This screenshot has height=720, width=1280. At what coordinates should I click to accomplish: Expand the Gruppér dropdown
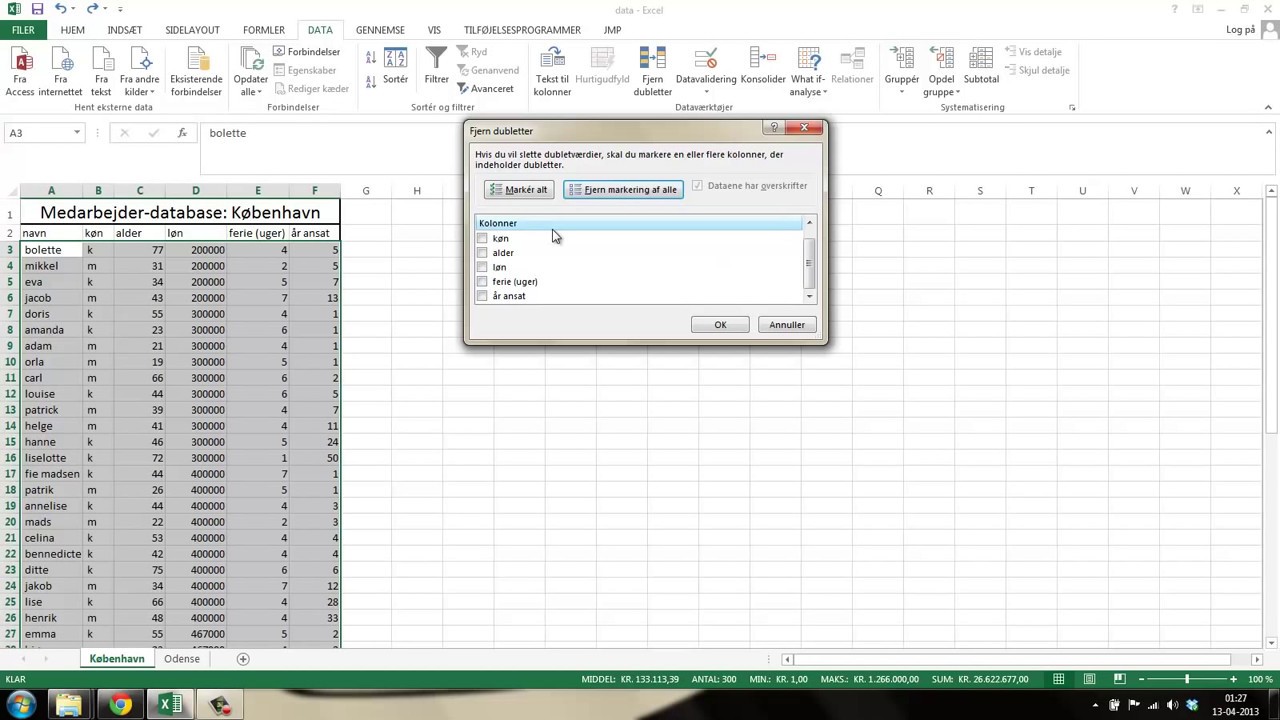[901, 92]
